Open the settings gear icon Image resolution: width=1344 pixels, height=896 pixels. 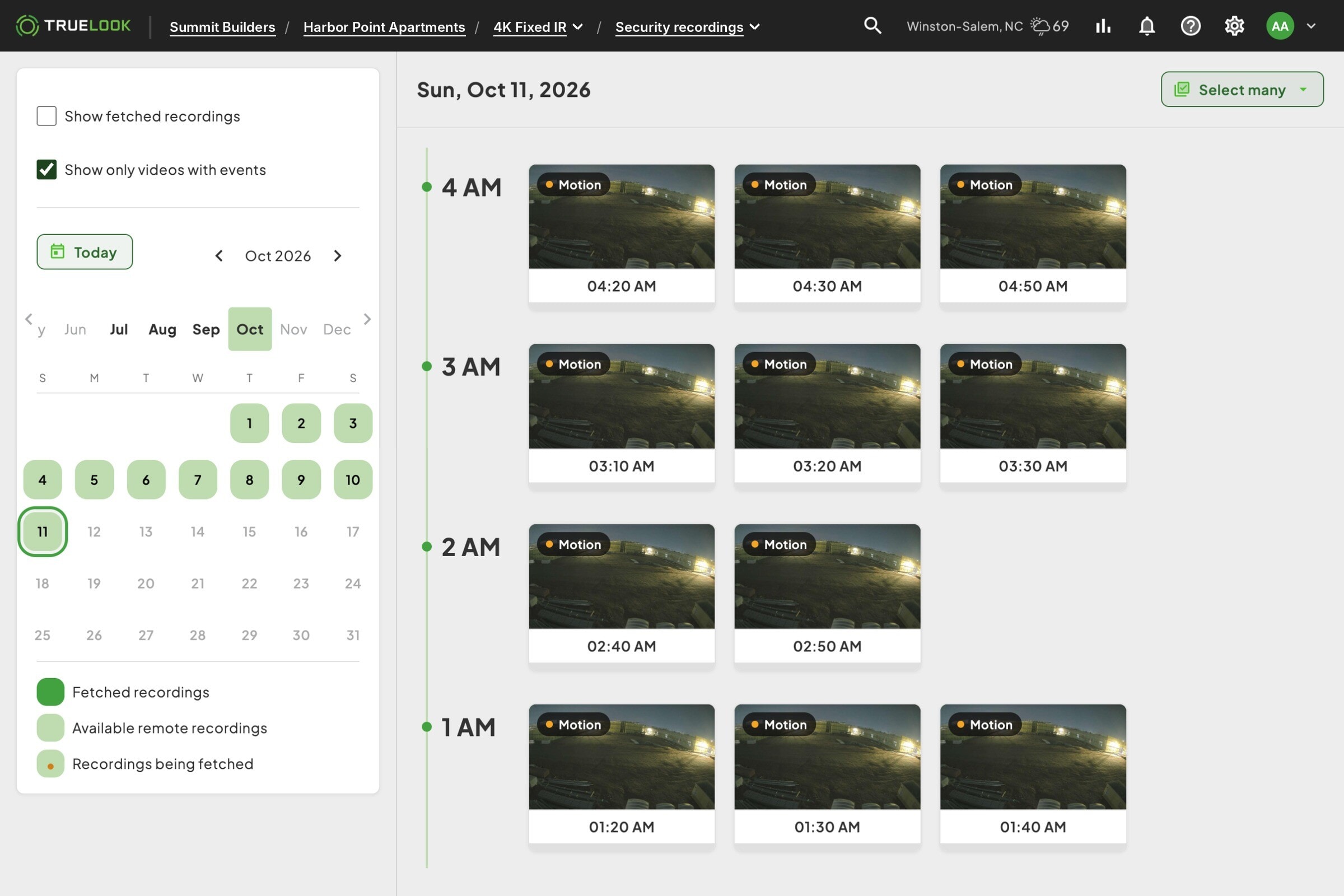[x=1234, y=26]
